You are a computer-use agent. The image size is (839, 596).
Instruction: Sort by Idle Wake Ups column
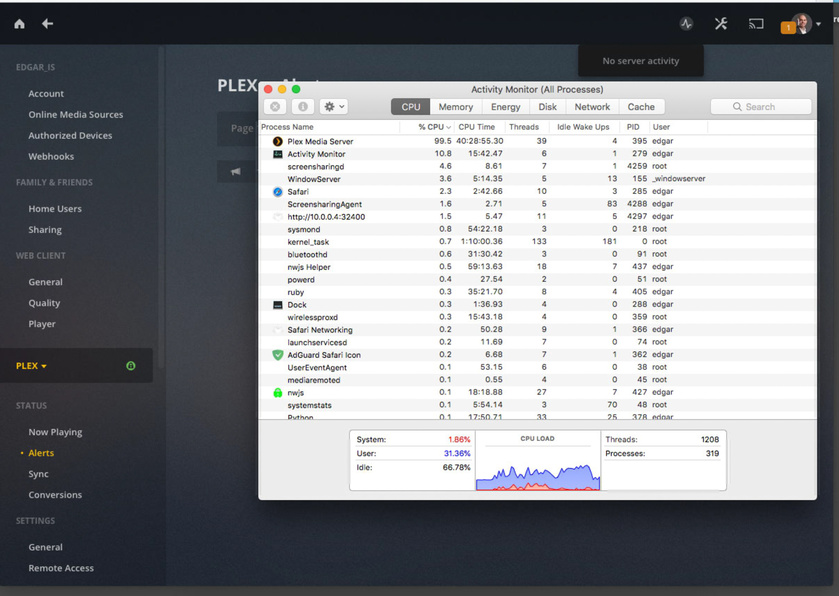coord(583,127)
